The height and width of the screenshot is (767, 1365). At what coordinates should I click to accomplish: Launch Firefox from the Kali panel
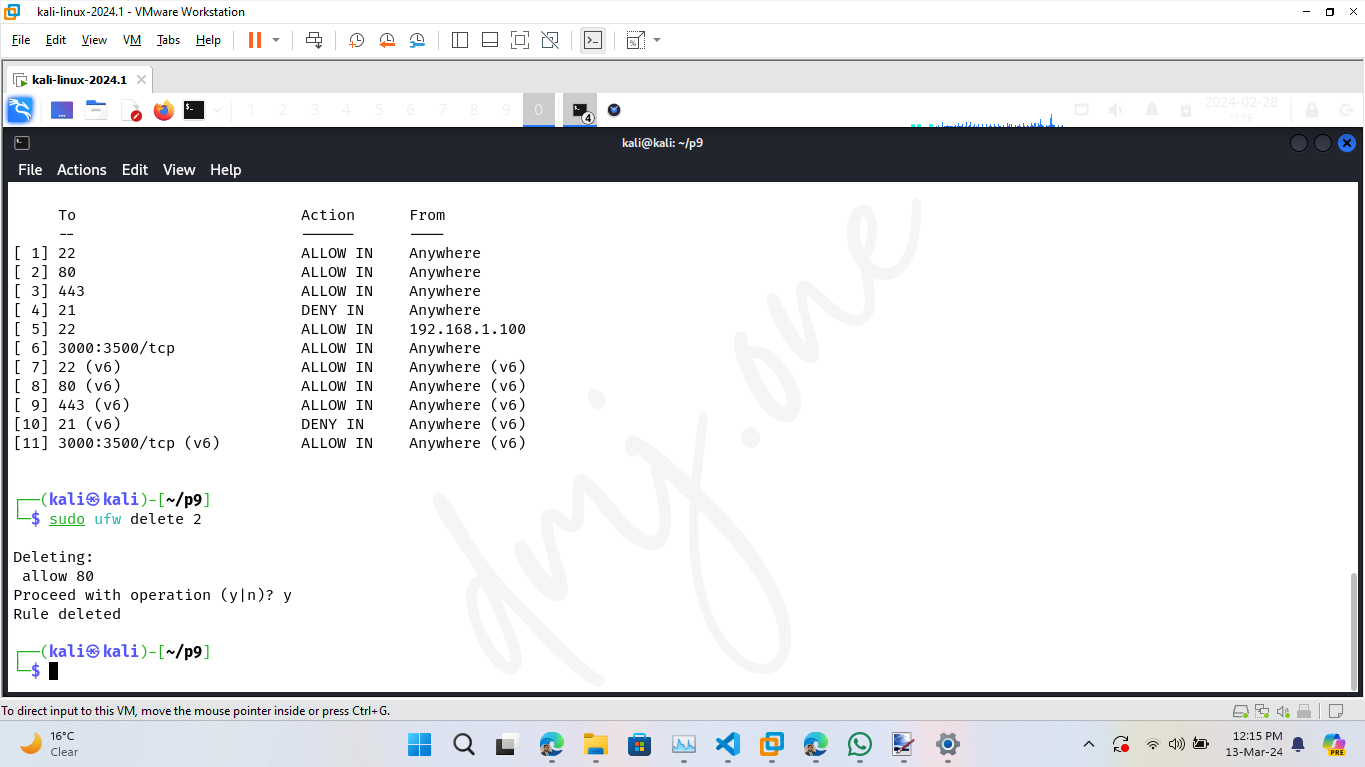point(164,110)
